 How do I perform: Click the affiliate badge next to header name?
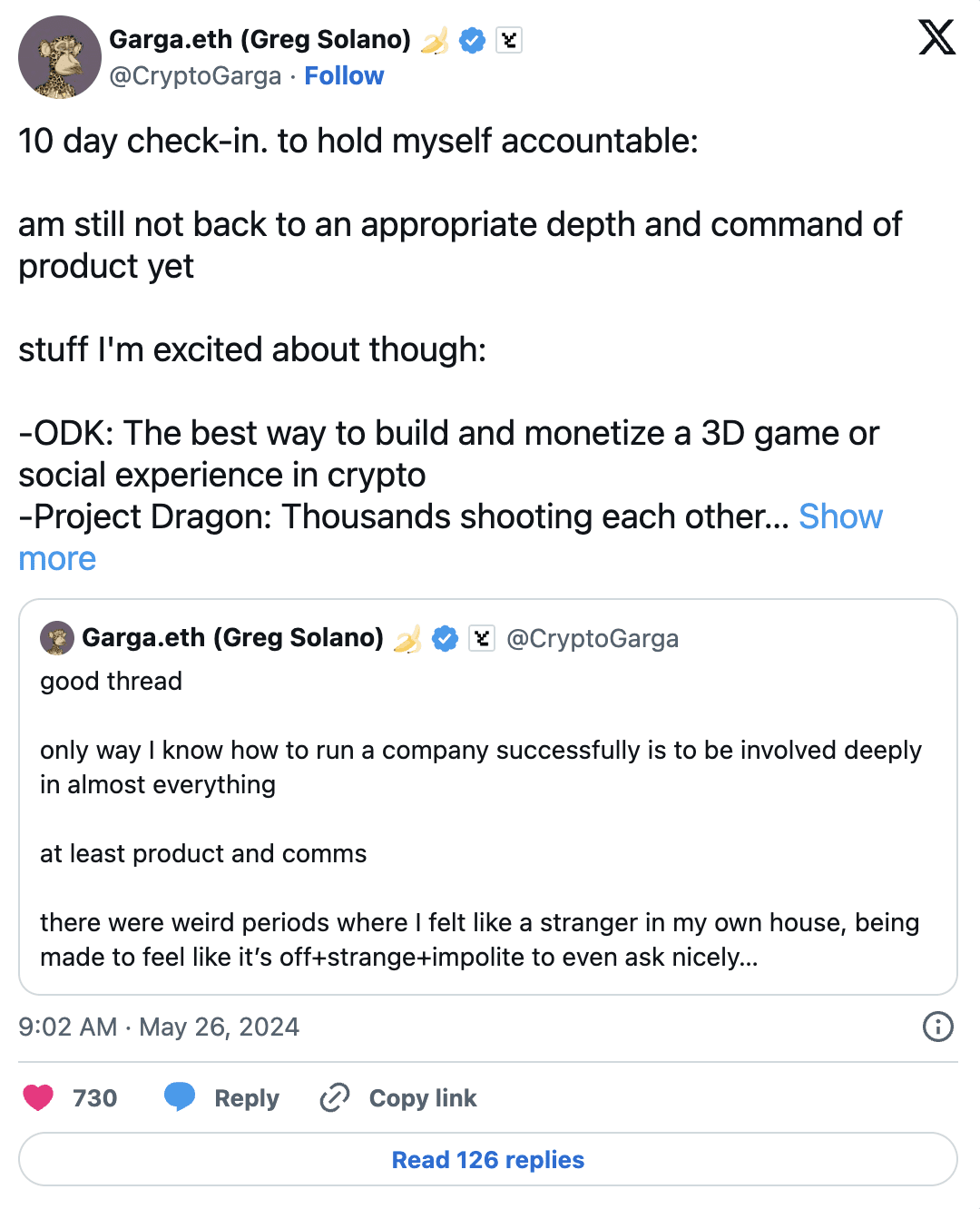[509, 40]
